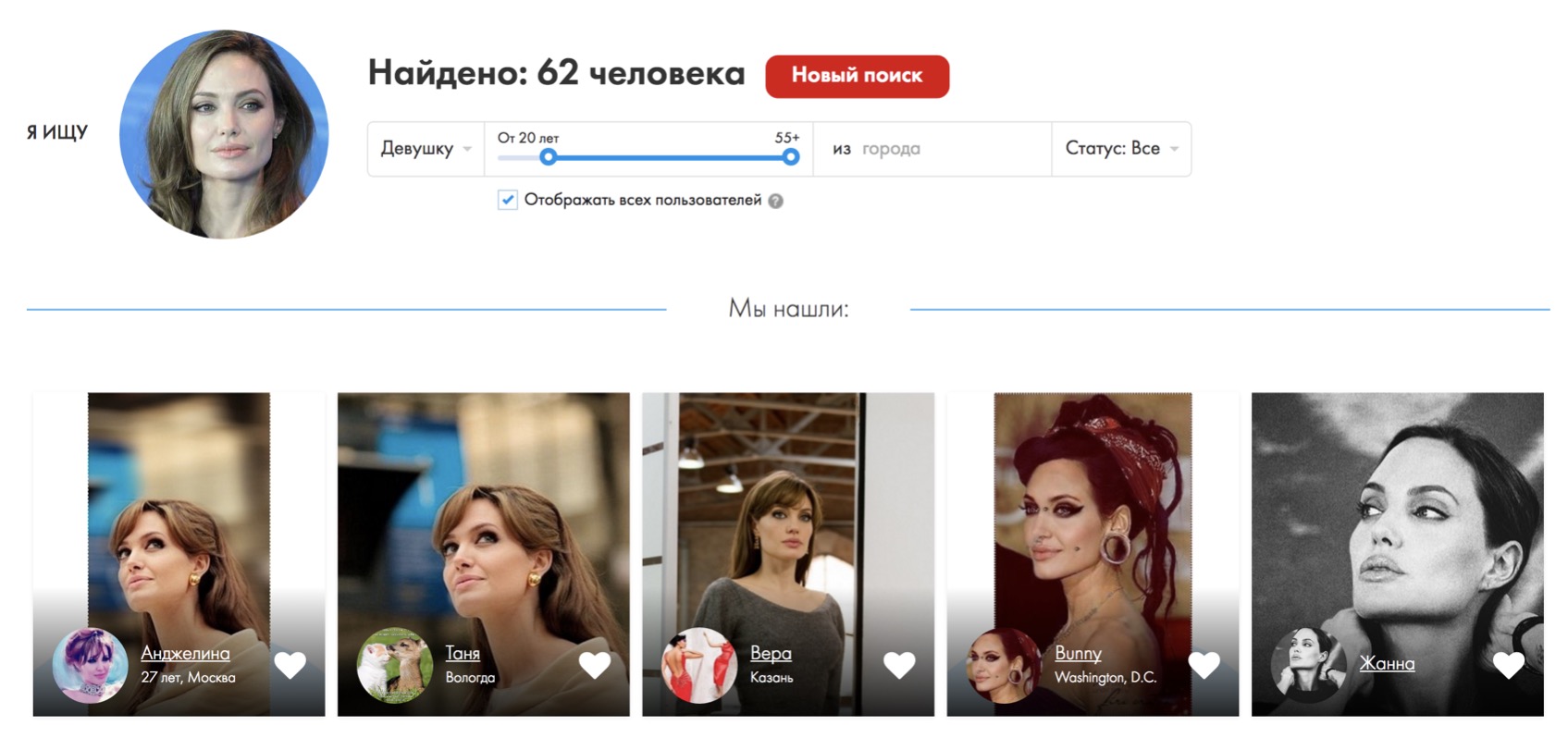The height and width of the screenshot is (738, 1568).
Task: Click the heart icon on Жанна's card
Action: click(1508, 665)
